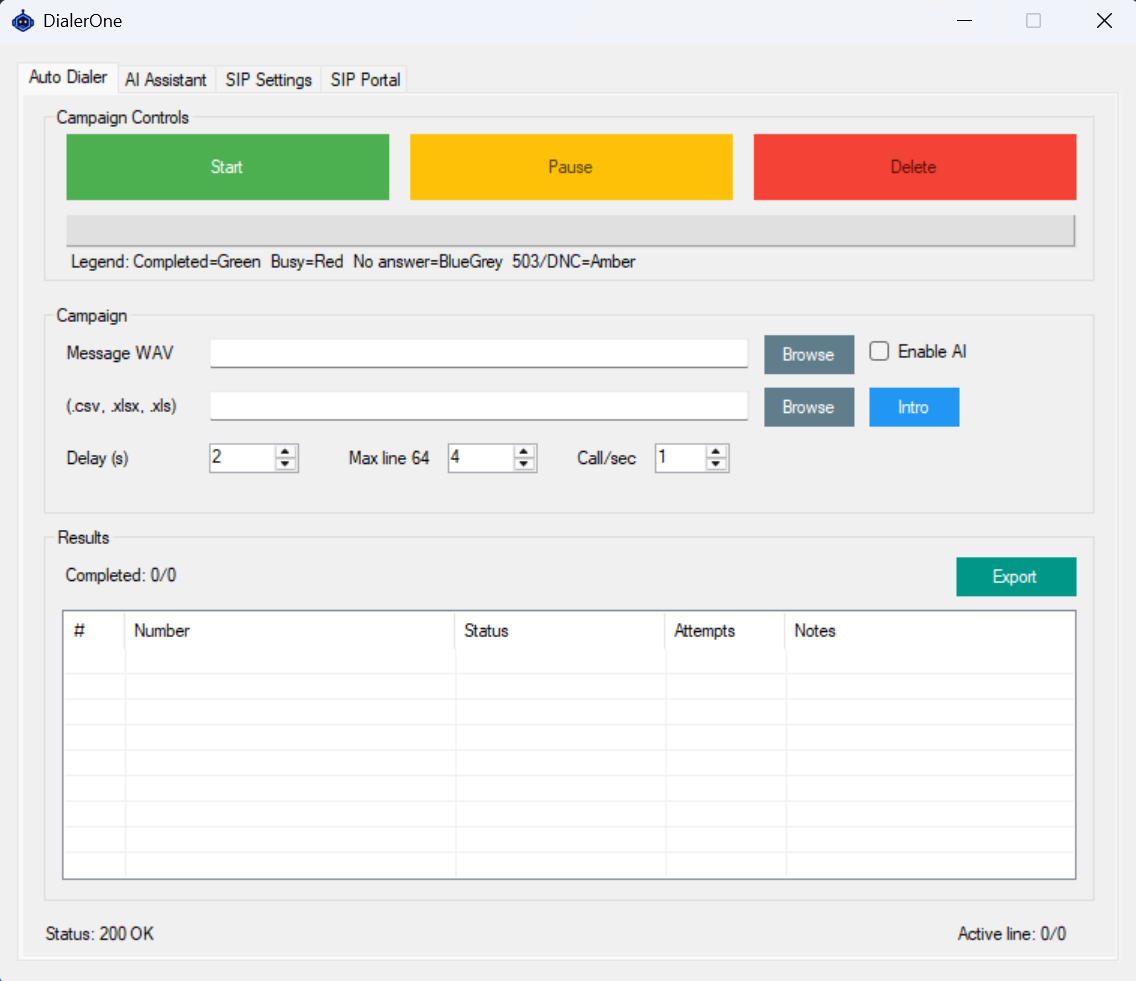The image size is (1136, 981).
Task: Open the SIP Settings tab
Action: pos(268,80)
